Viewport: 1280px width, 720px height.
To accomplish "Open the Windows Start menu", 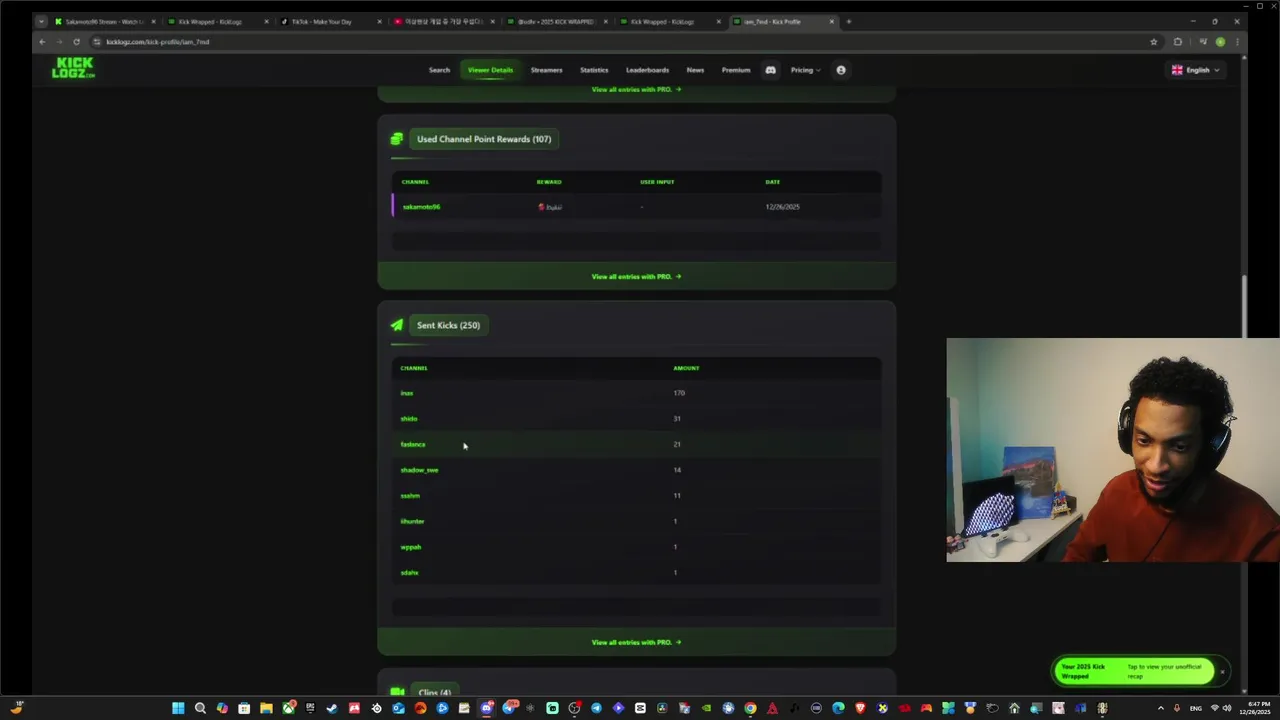I will click(x=178, y=708).
